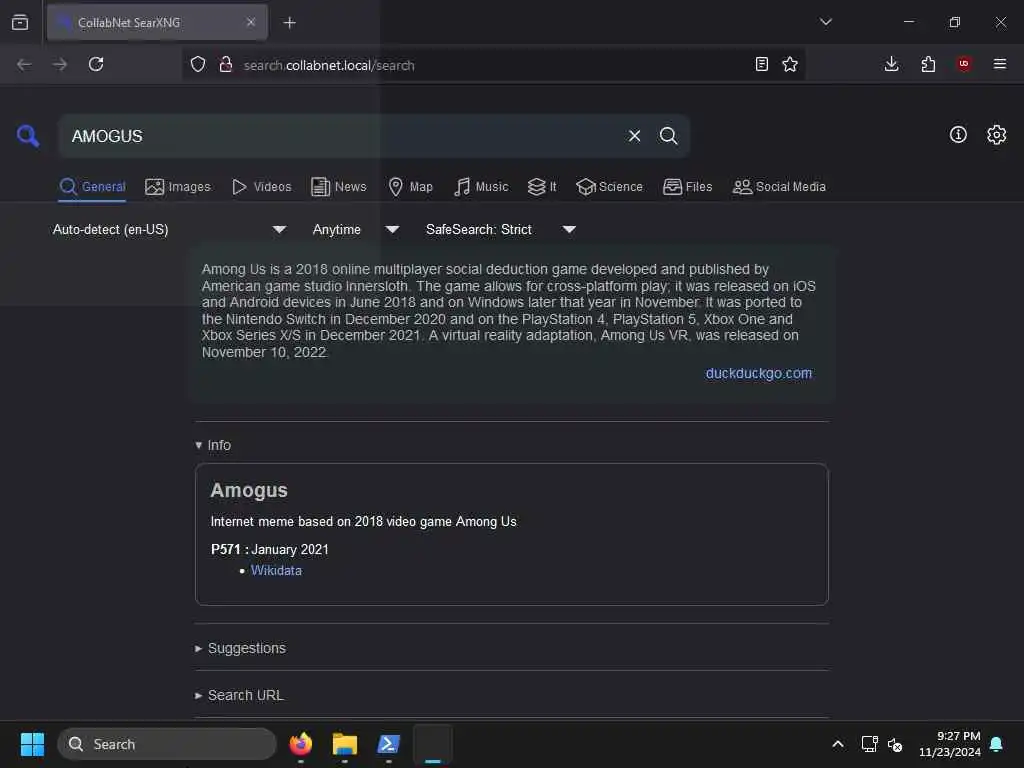The height and width of the screenshot is (768, 1024).
Task: Collapse the Info section
Action: click(213, 445)
